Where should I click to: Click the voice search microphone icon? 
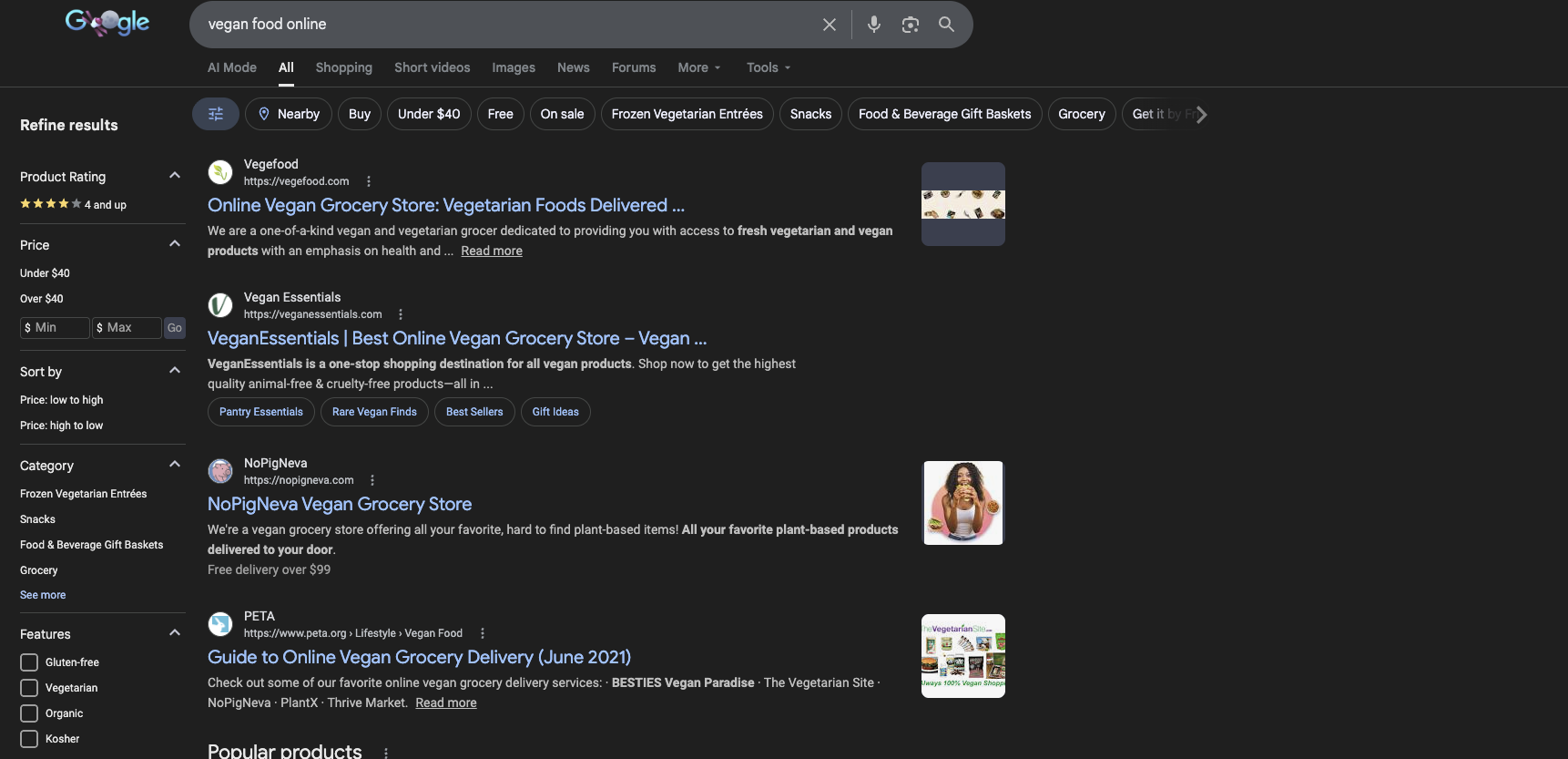[873, 25]
